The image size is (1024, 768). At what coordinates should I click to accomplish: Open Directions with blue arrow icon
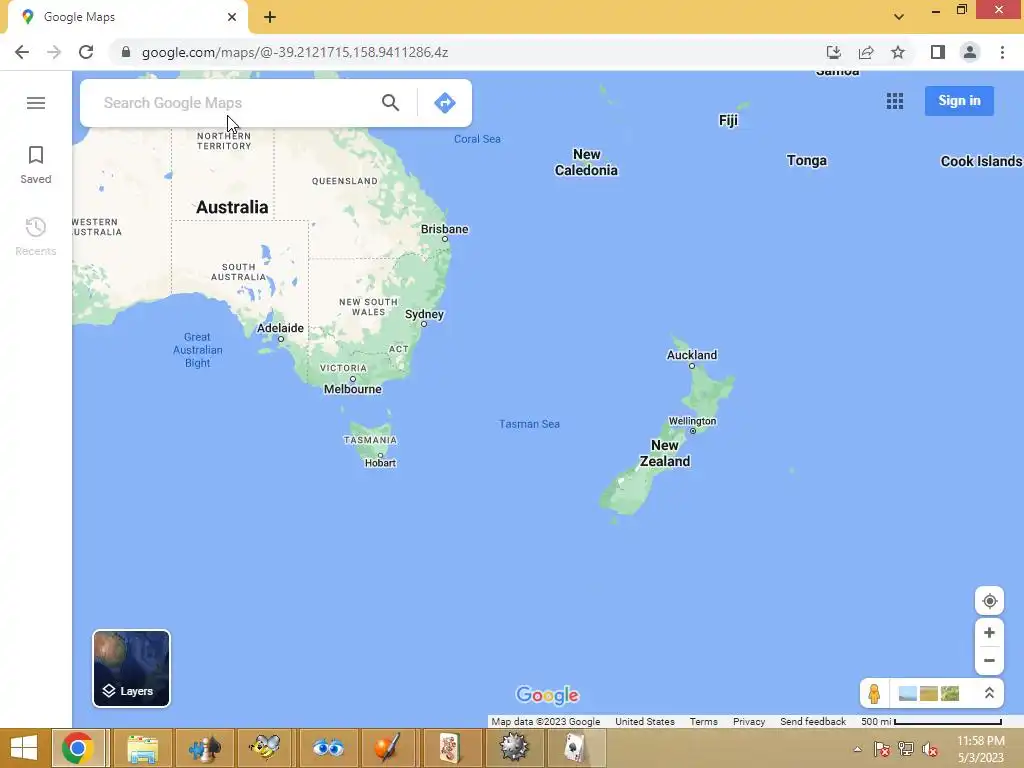pos(445,103)
